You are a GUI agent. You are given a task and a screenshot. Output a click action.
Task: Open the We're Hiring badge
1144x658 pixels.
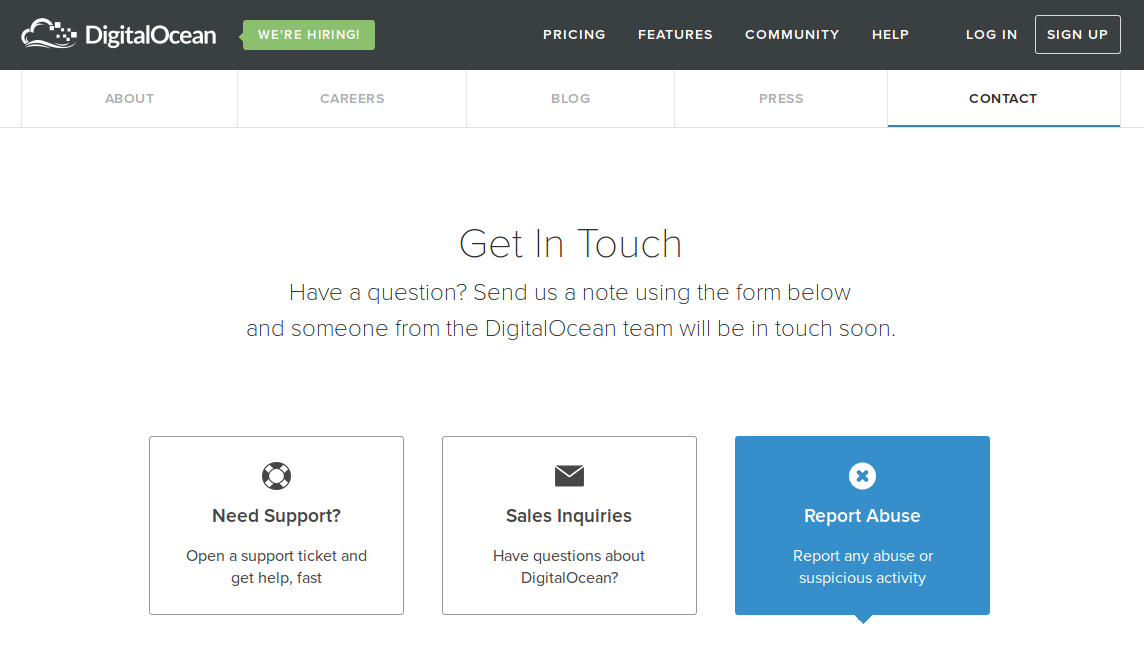pyautogui.click(x=308, y=35)
